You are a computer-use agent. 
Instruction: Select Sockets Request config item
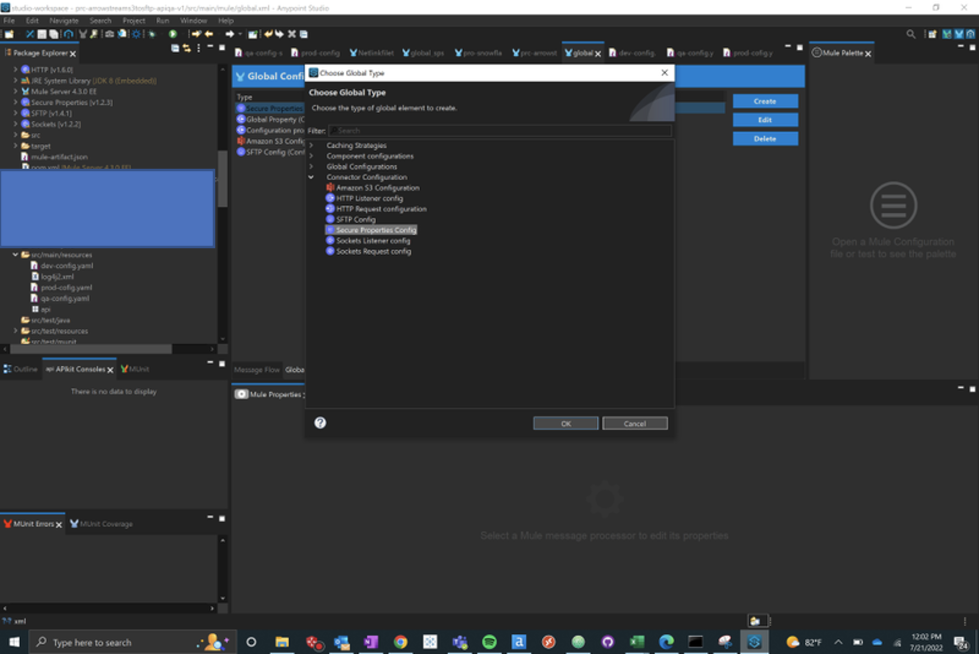point(368,251)
